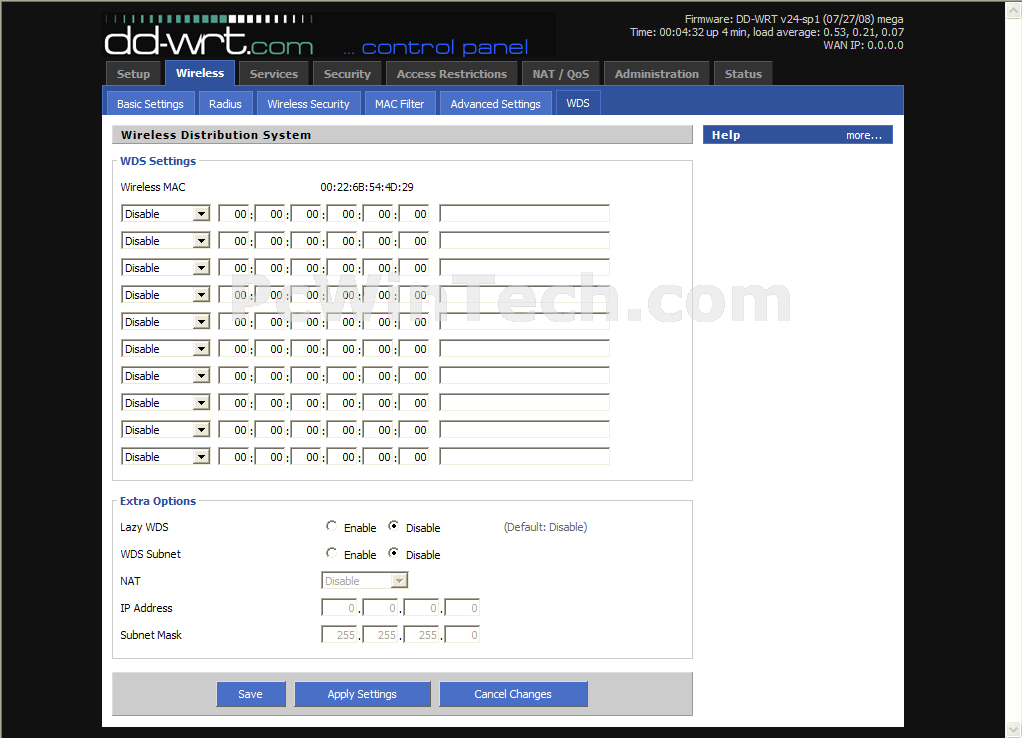This screenshot has width=1022, height=738.
Task: Open the Help more... link
Action: (x=864, y=135)
